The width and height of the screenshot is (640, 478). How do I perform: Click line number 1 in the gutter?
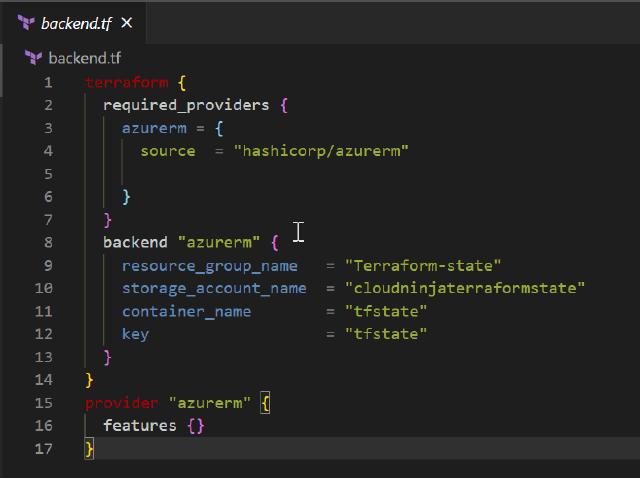coord(48,82)
